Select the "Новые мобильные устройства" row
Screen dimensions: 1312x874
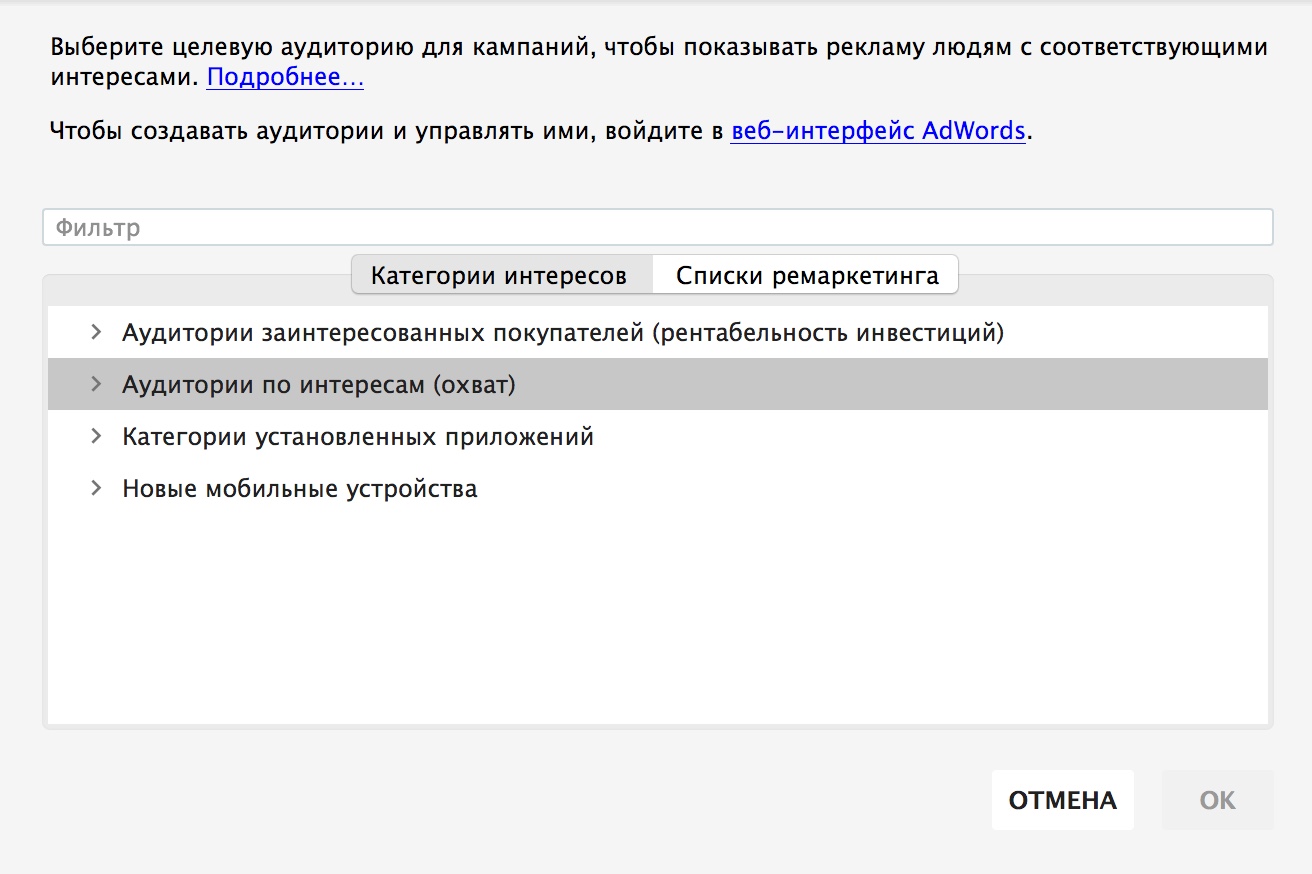pos(298,488)
